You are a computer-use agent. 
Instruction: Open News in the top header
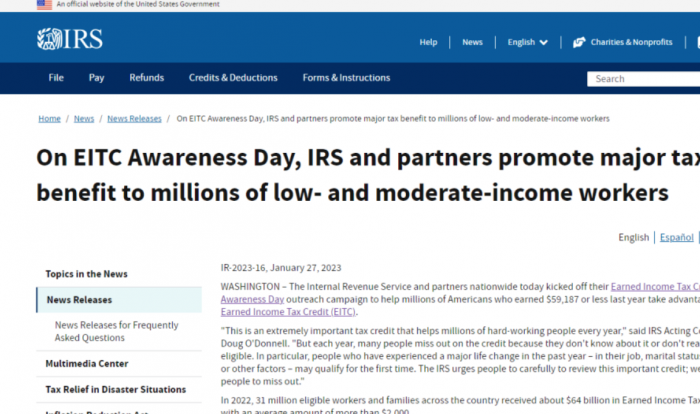click(472, 42)
